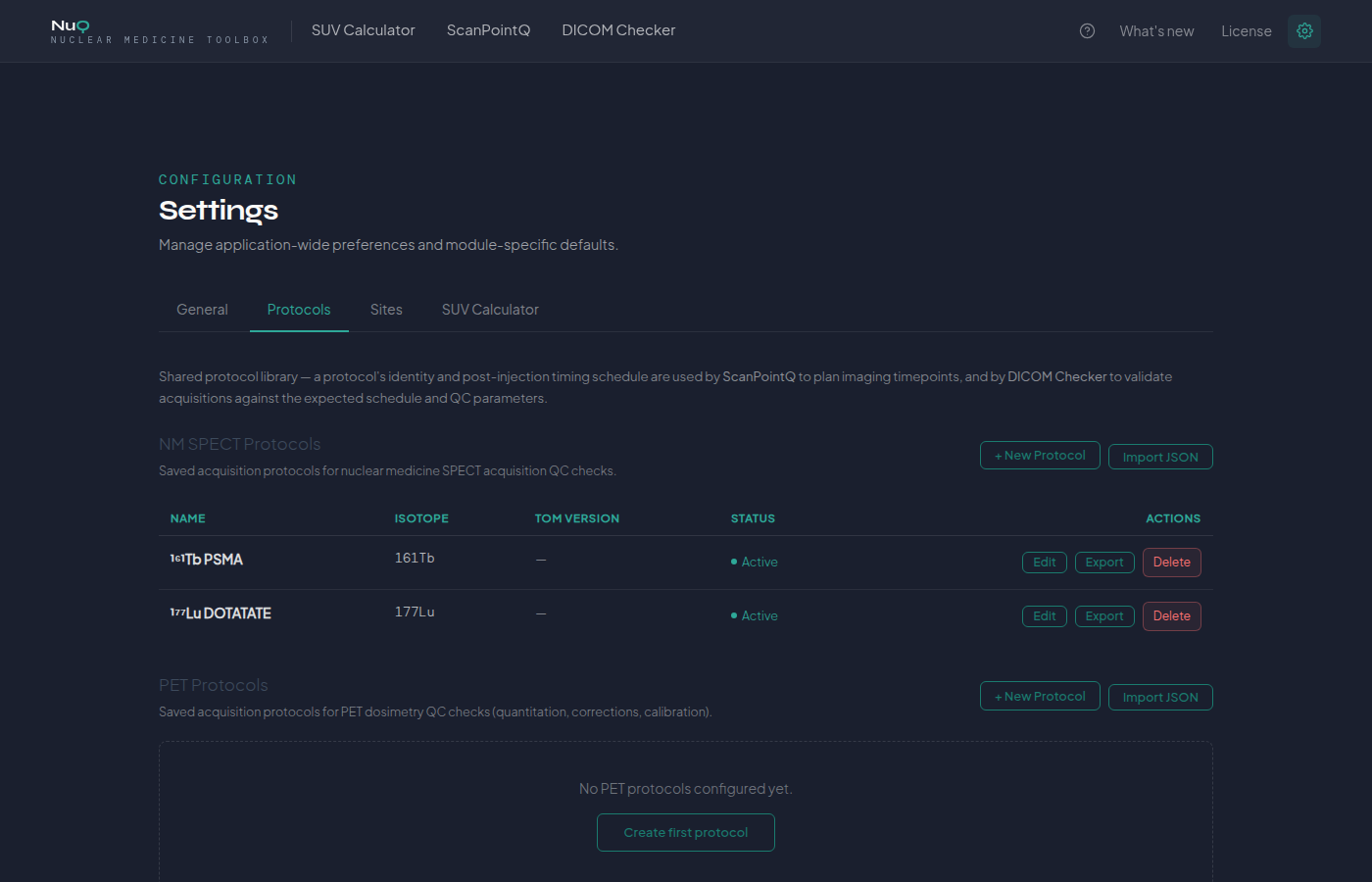Image resolution: width=1372 pixels, height=882 pixels.
Task: Click the ISOTOPE column header
Action: coord(421,518)
